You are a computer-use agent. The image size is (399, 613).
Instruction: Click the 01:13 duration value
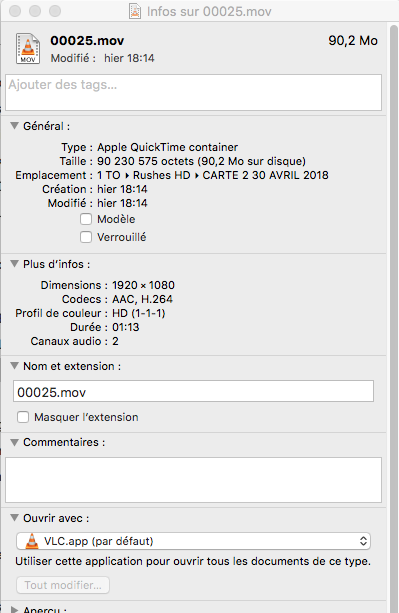[125, 327]
